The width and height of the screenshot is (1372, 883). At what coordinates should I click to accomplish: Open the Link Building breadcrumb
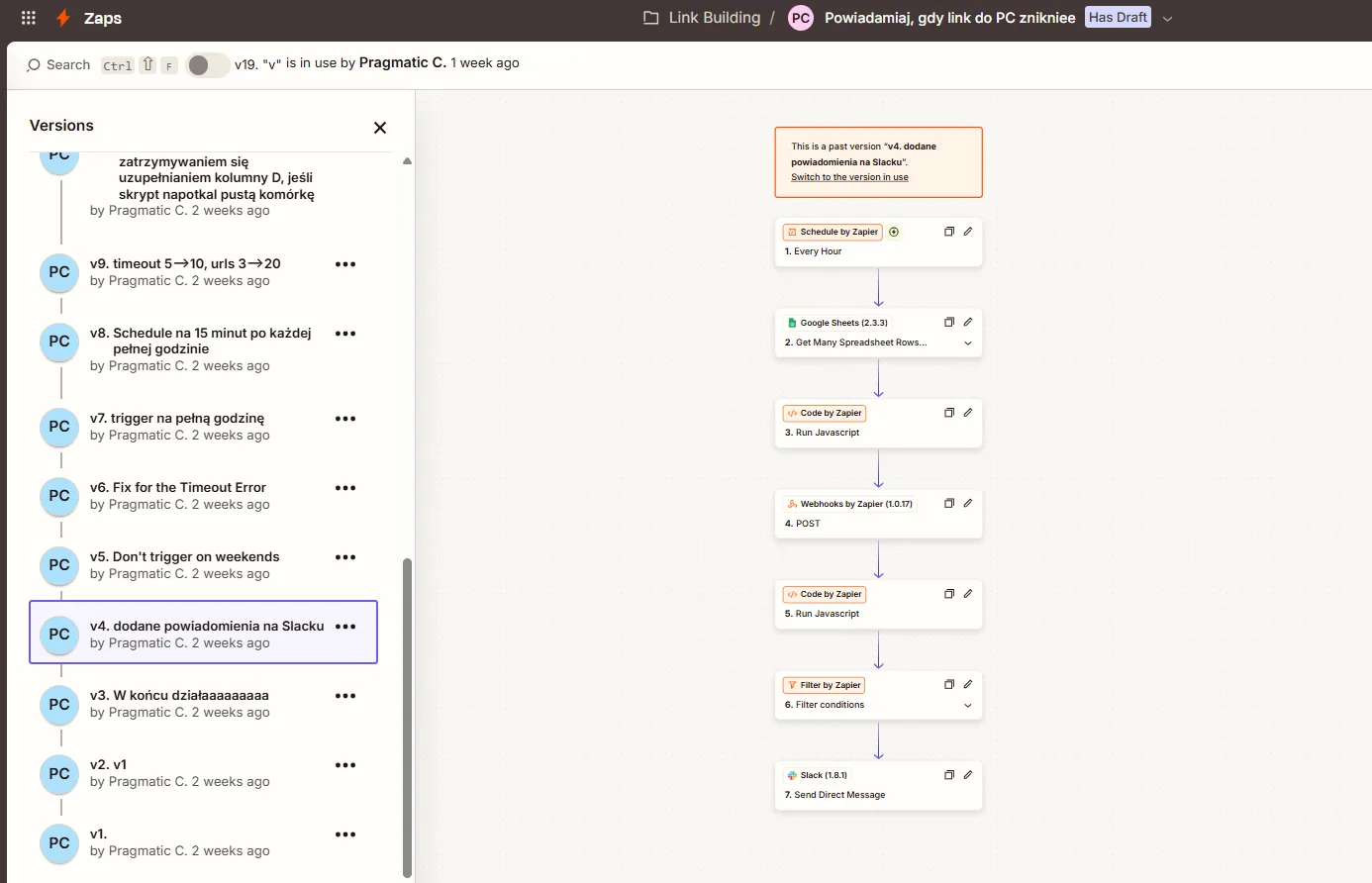pos(715,18)
